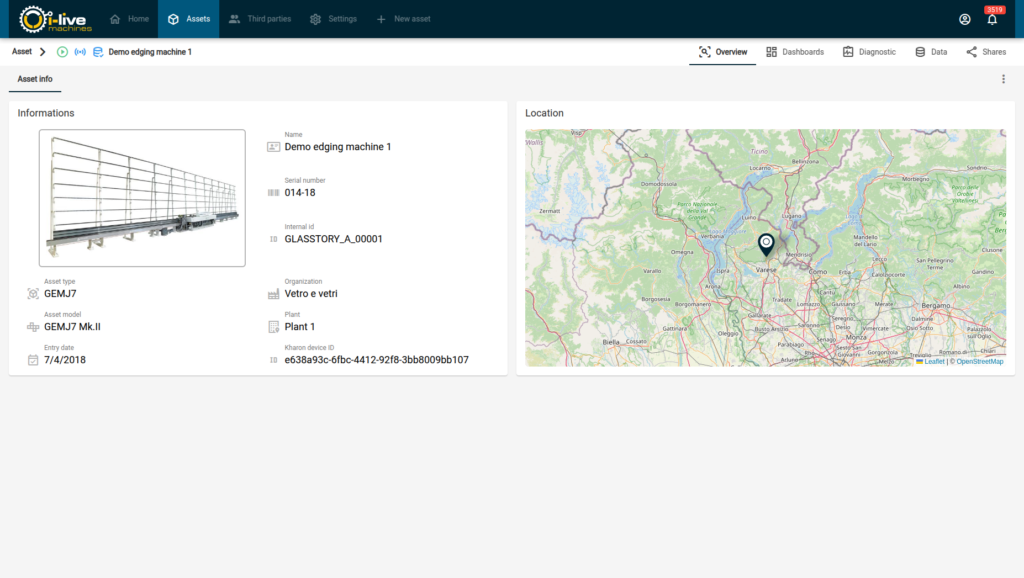Expand the Asset breadcrumb chevron
The width and height of the screenshot is (1024, 578).
tap(43, 52)
